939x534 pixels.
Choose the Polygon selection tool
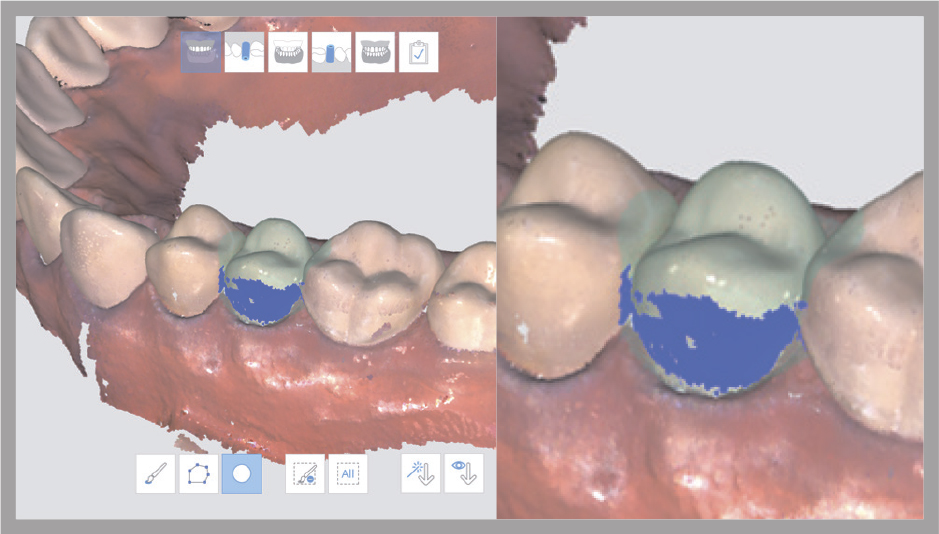click(x=199, y=473)
